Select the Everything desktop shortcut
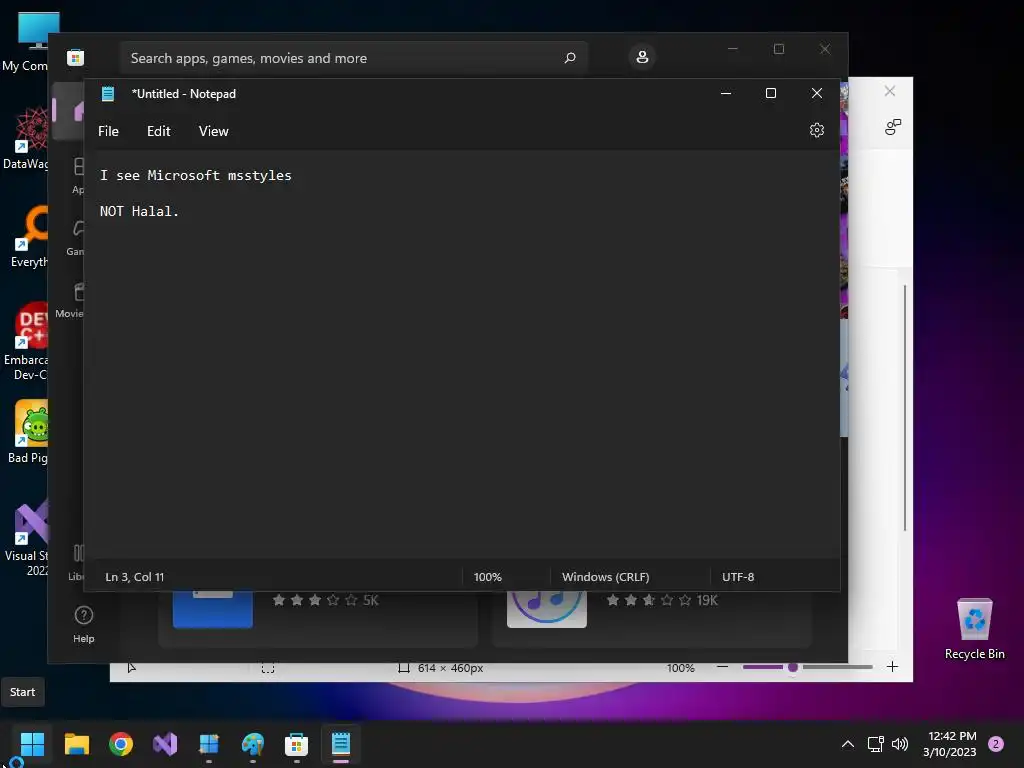 point(28,236)
